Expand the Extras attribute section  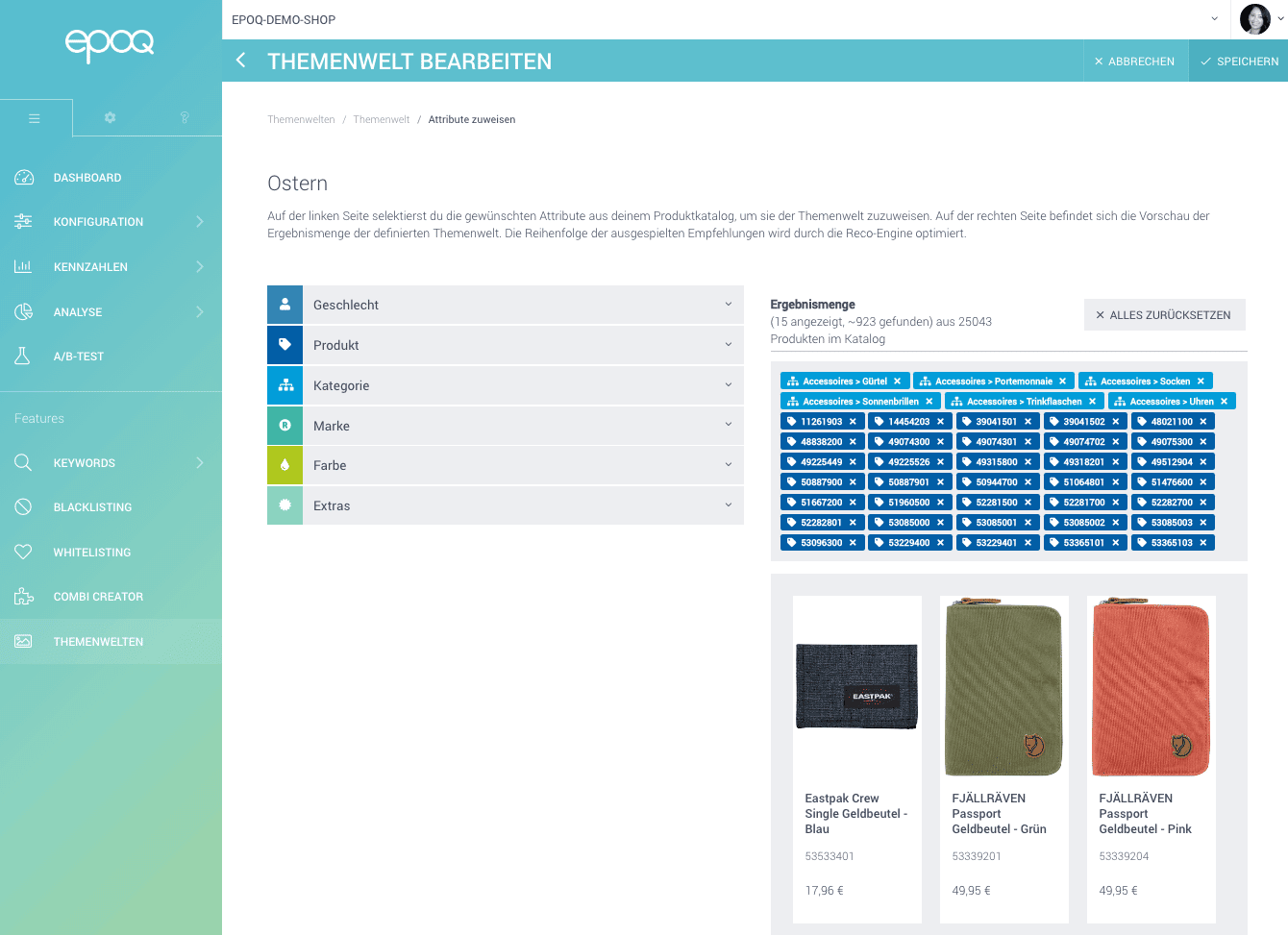tap(728, 505)
